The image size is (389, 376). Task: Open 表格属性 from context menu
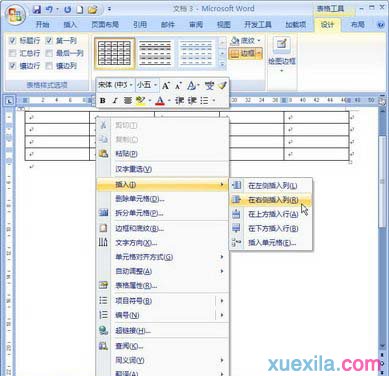click(162, 286)
